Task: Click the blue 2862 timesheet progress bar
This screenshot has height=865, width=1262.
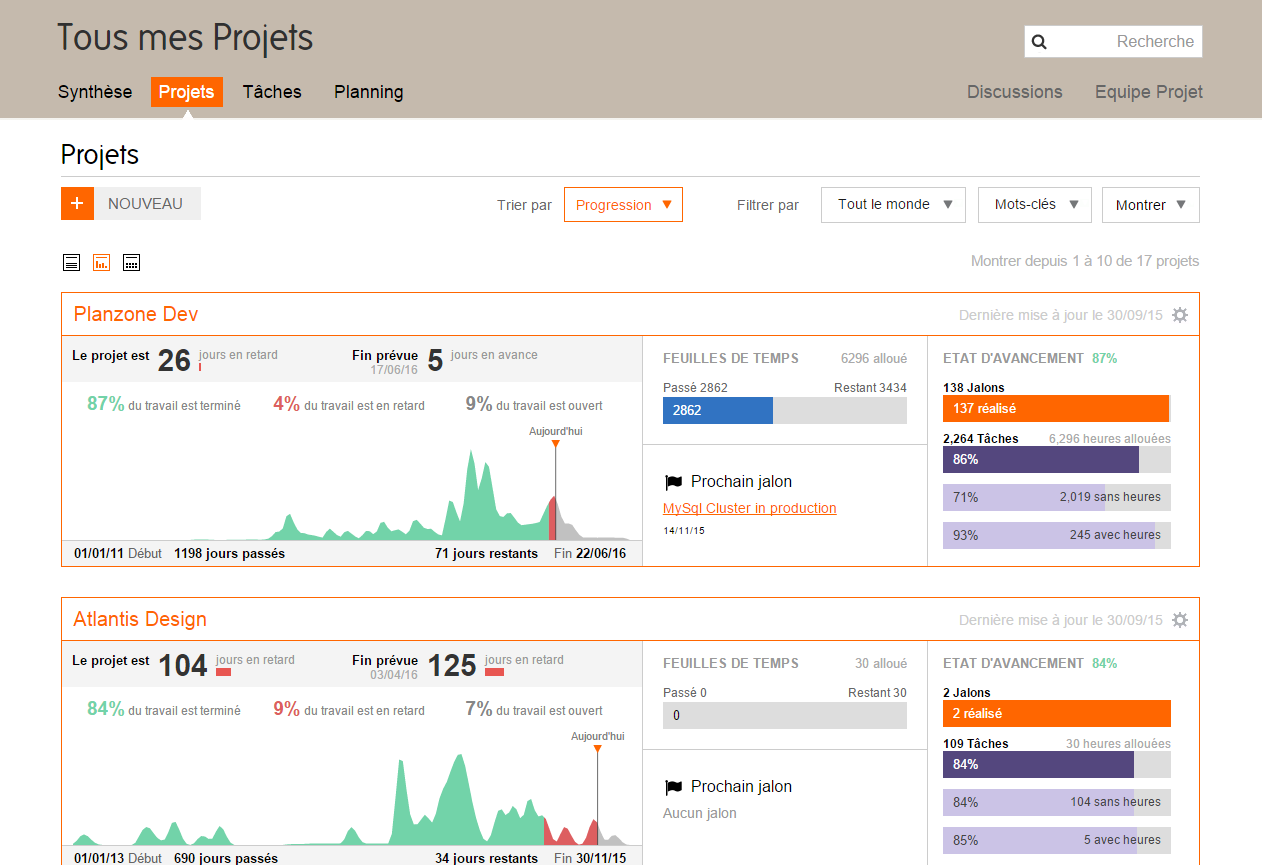Action: (718, 410)
